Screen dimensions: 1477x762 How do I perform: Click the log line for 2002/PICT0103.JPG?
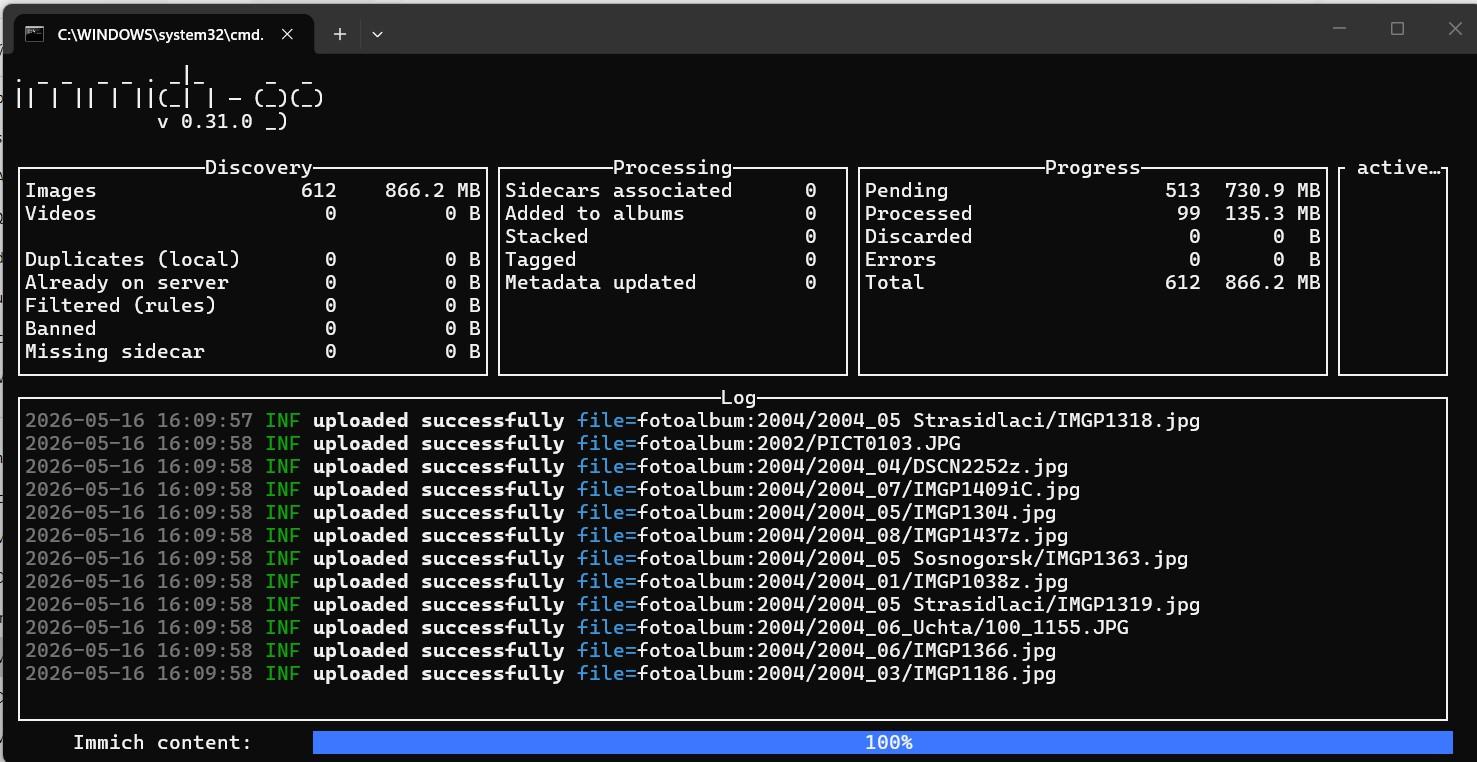[x=493, y=443]
